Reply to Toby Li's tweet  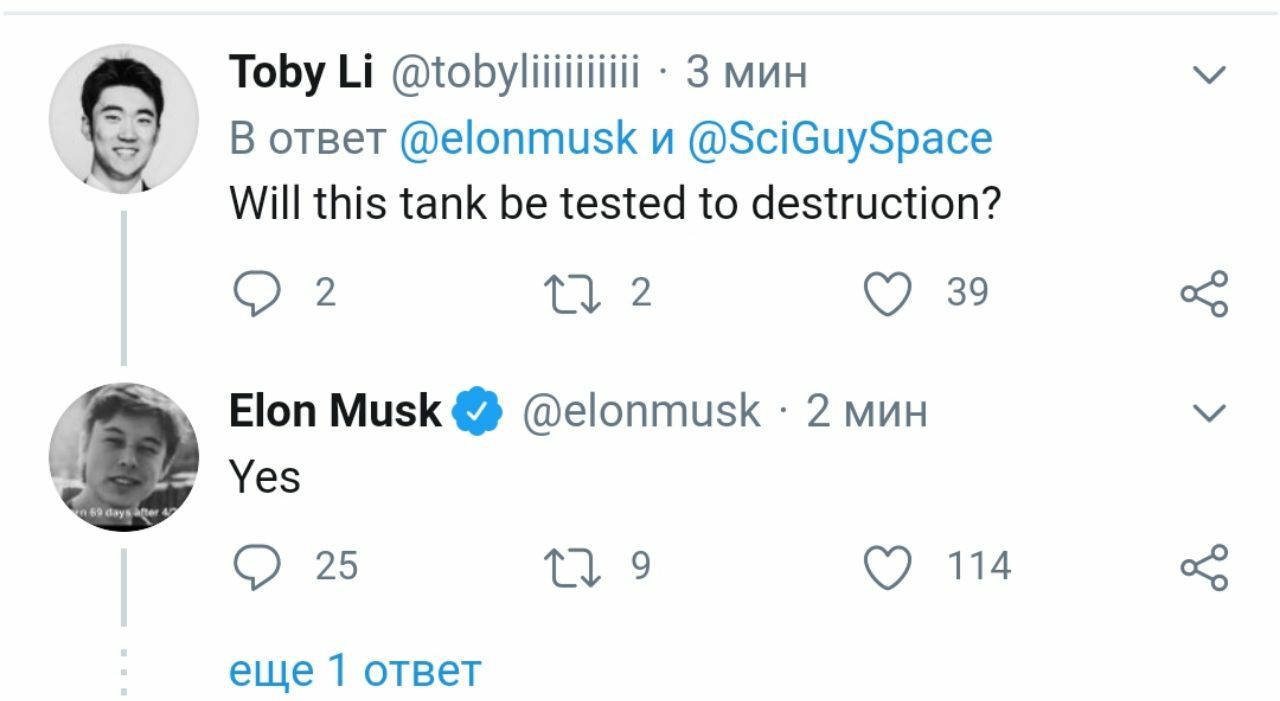coord(255,294)
